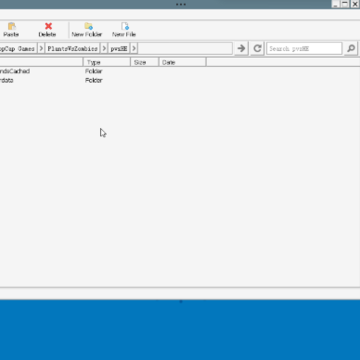Expand the chevron after PlantsVsZombies

point(104,49)
